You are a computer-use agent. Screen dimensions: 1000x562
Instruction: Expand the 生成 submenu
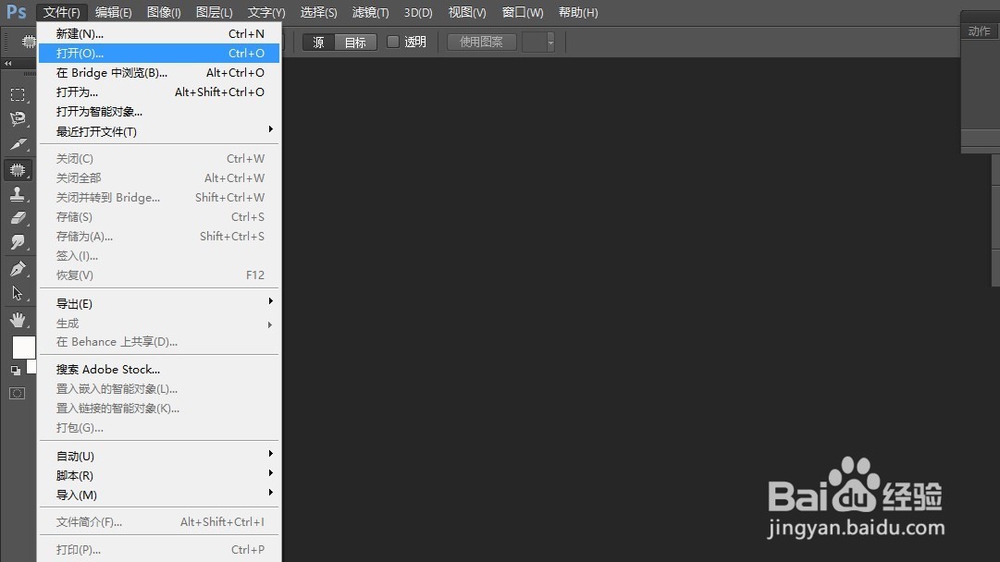point(159,323)
